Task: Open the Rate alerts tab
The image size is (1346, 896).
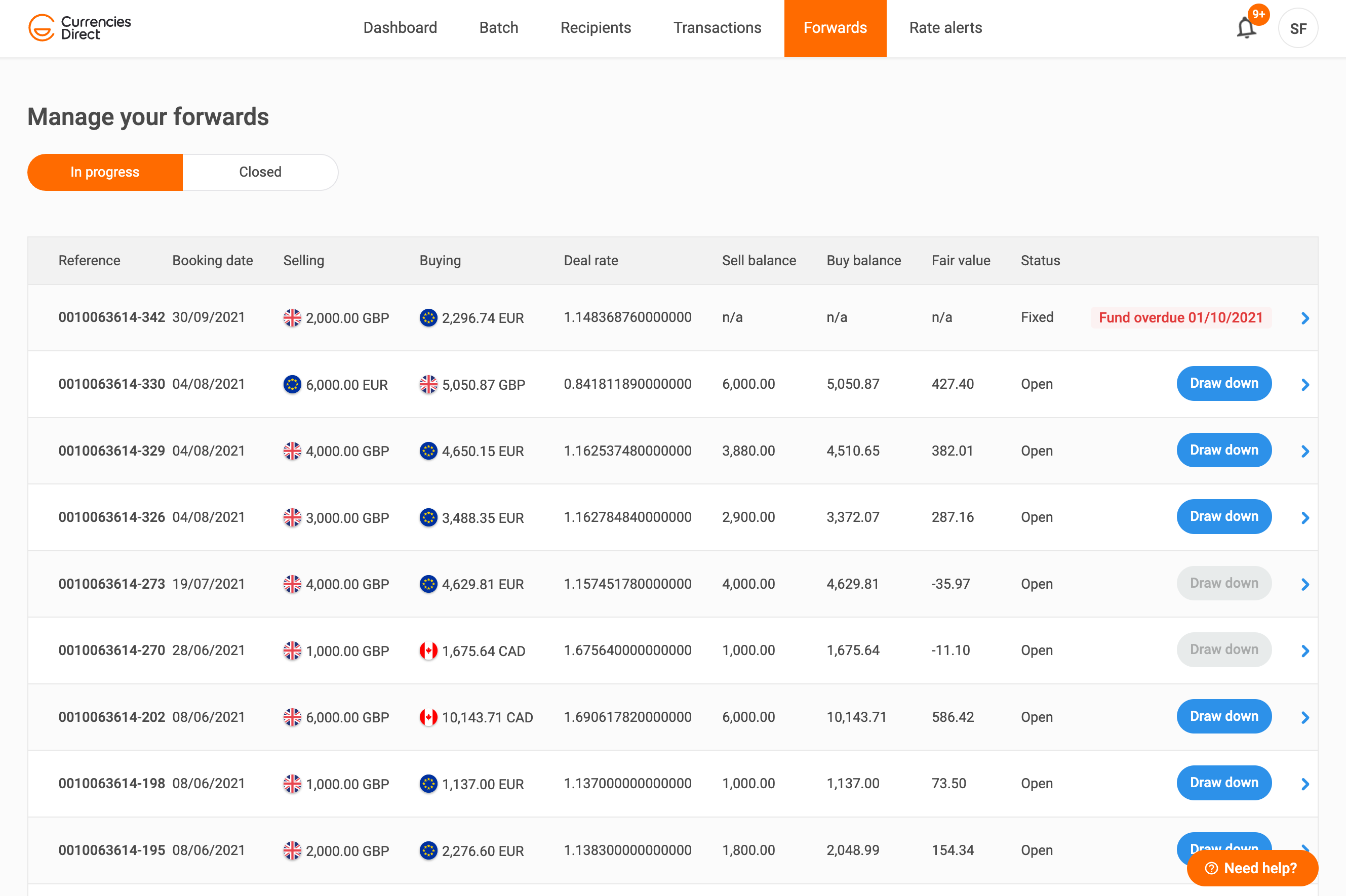Action: [945, 28]
